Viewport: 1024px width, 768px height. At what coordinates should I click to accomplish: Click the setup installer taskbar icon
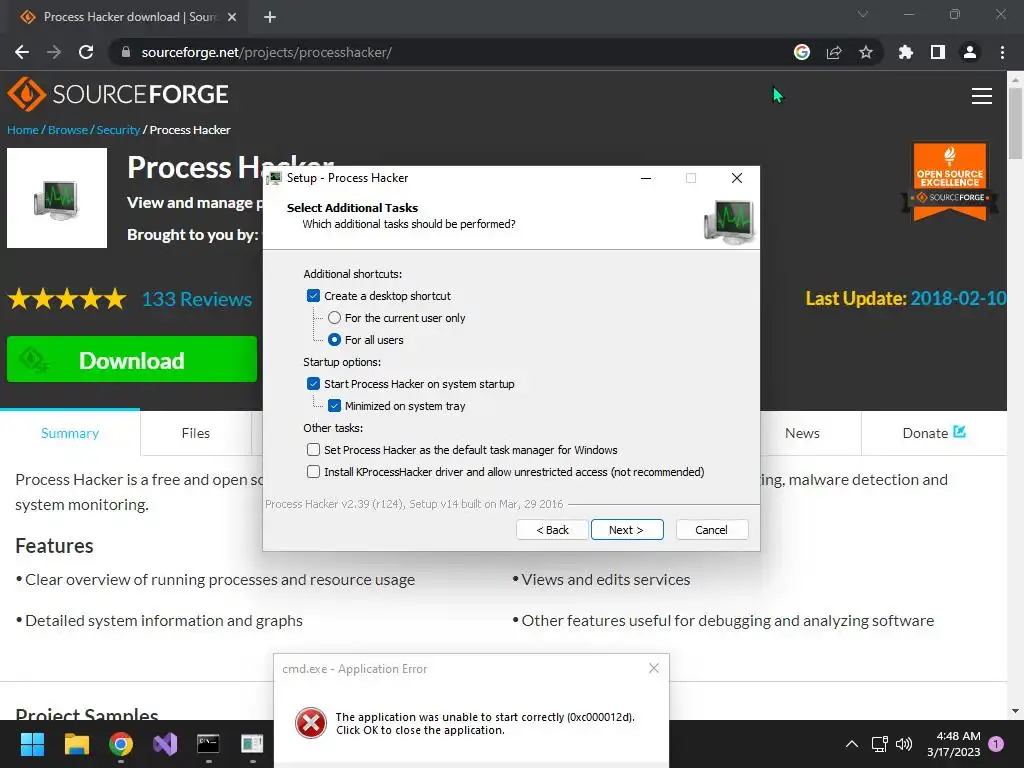click(x=252, y=744)
